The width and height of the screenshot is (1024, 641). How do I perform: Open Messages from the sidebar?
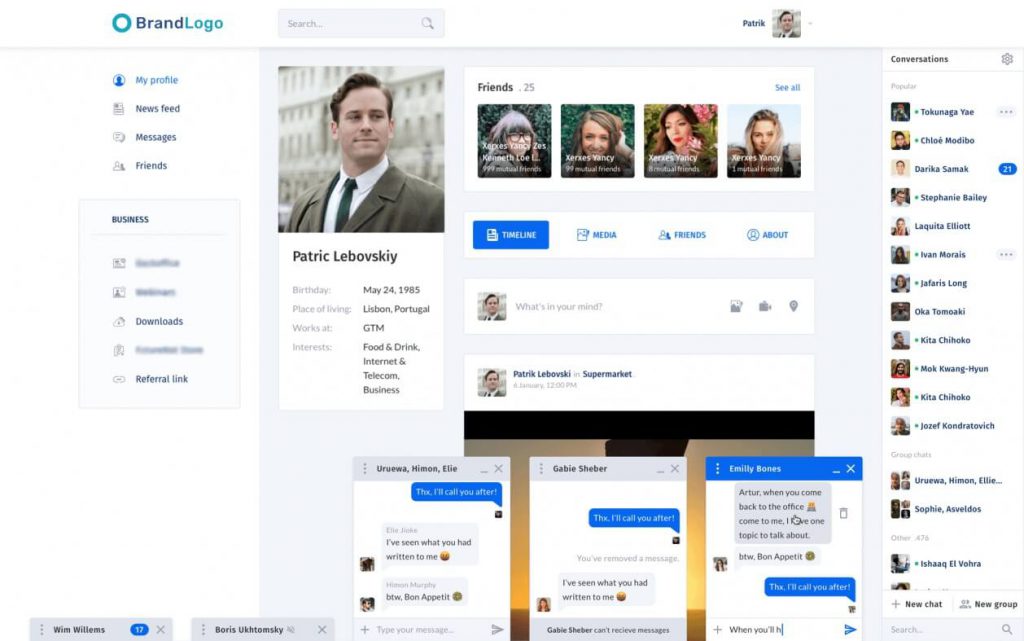(144, 137)
